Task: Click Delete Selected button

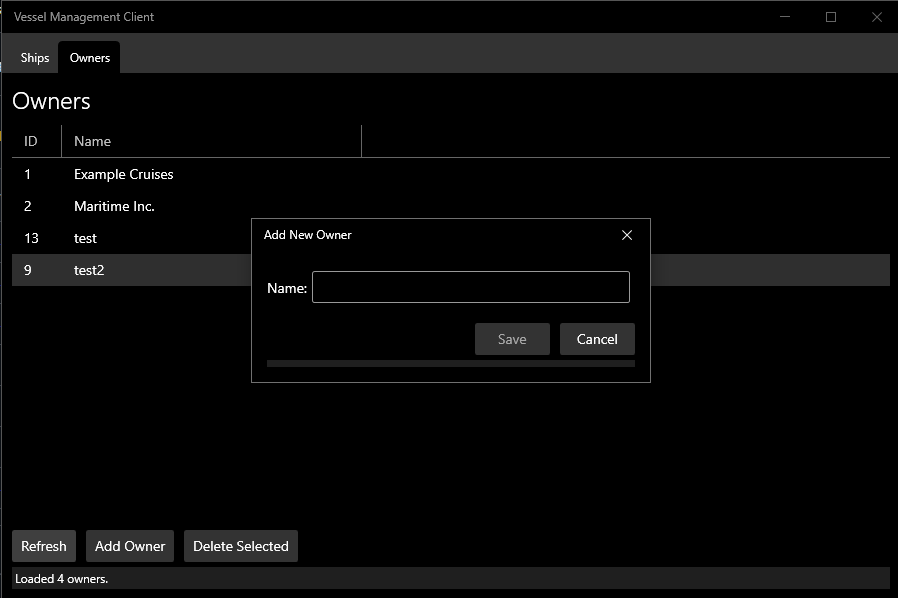Action: [x=241, y=546]
